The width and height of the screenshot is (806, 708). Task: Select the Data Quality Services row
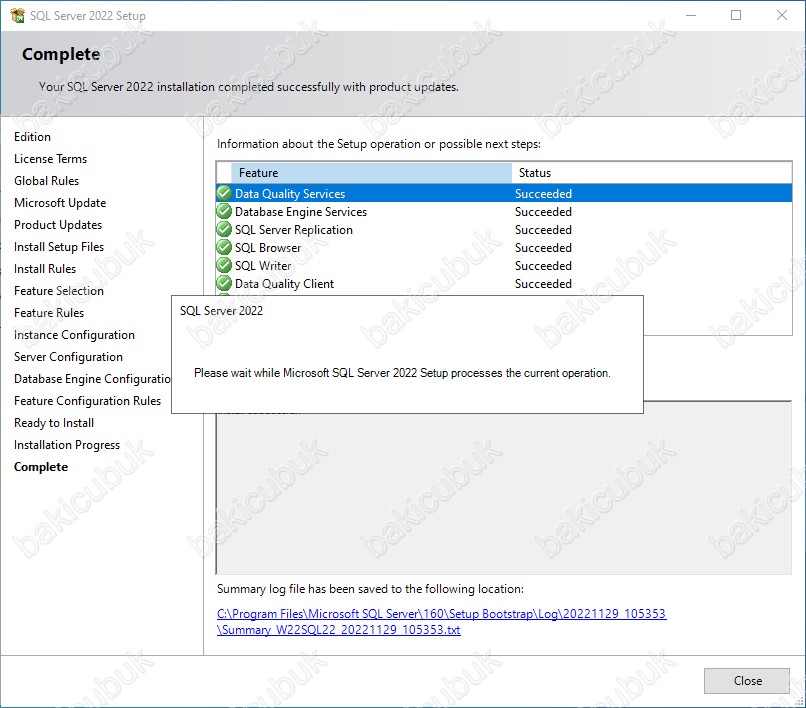(504, 193)
